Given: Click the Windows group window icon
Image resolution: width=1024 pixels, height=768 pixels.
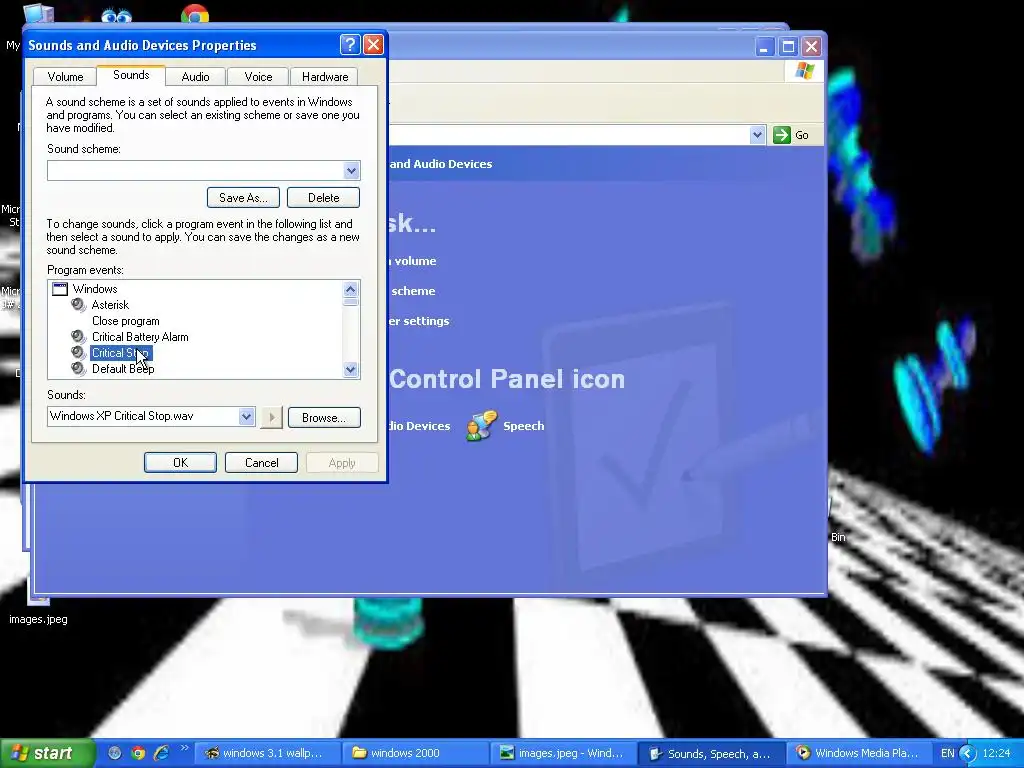Looking at the screenshot, I should click(60, 289).
